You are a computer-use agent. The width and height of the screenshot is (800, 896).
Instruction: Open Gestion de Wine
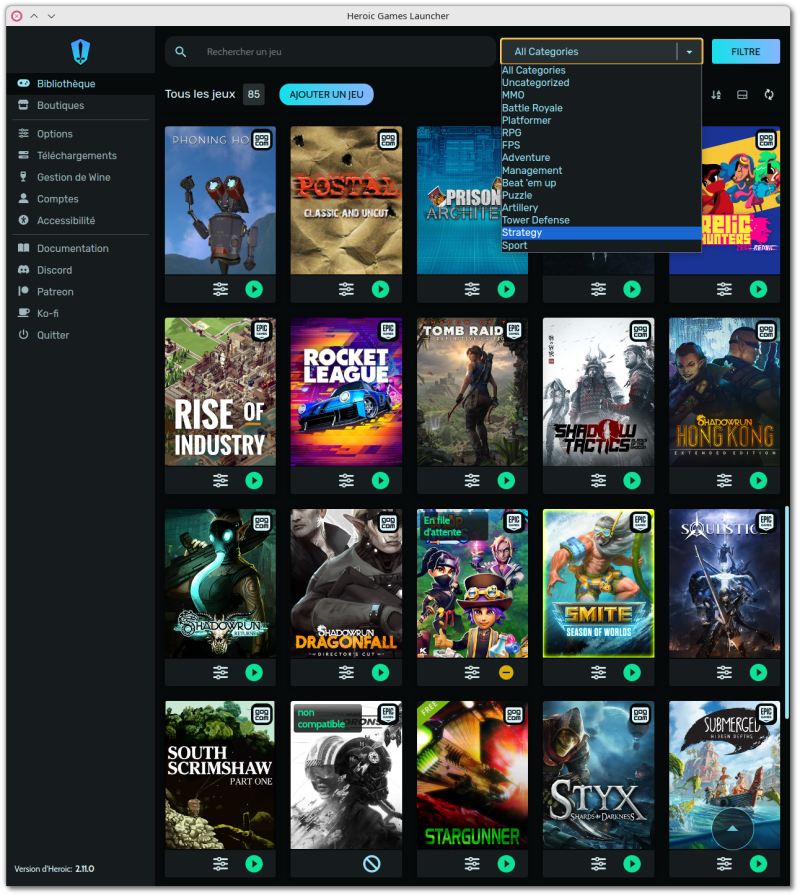point(81,178)
